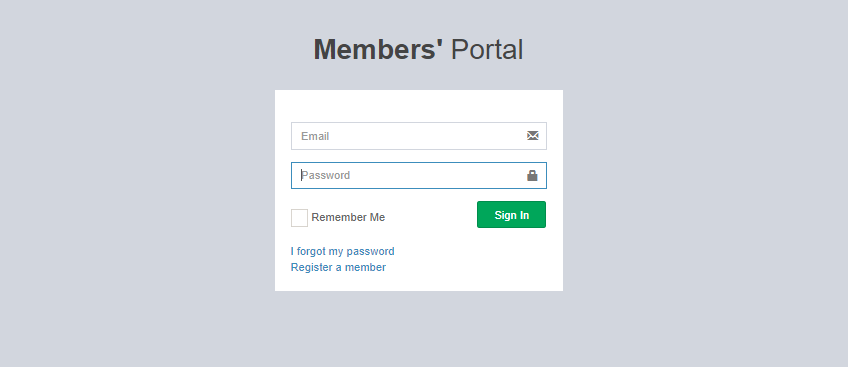
Task: Click the word Portal in the title
Action: pyautogui.click(x=487, y=50)
